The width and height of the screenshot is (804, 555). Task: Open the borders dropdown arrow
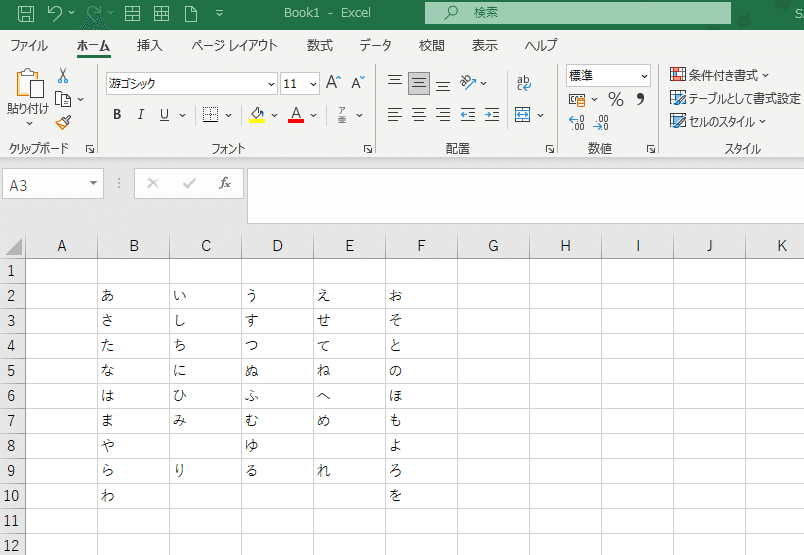pos(228,115)
